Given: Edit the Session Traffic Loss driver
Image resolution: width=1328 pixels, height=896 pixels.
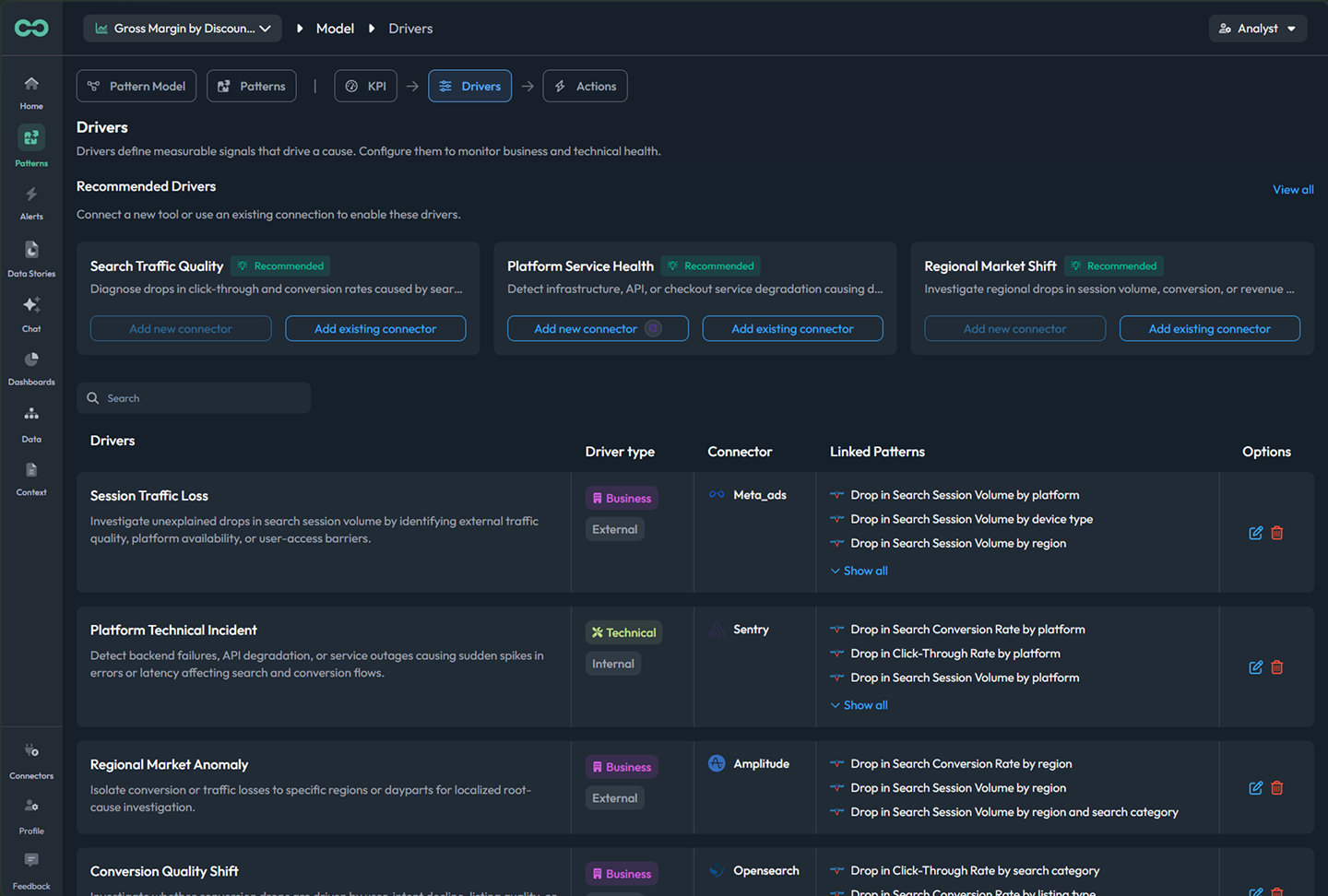Looking at the screenshot, I should point(1255,533).
